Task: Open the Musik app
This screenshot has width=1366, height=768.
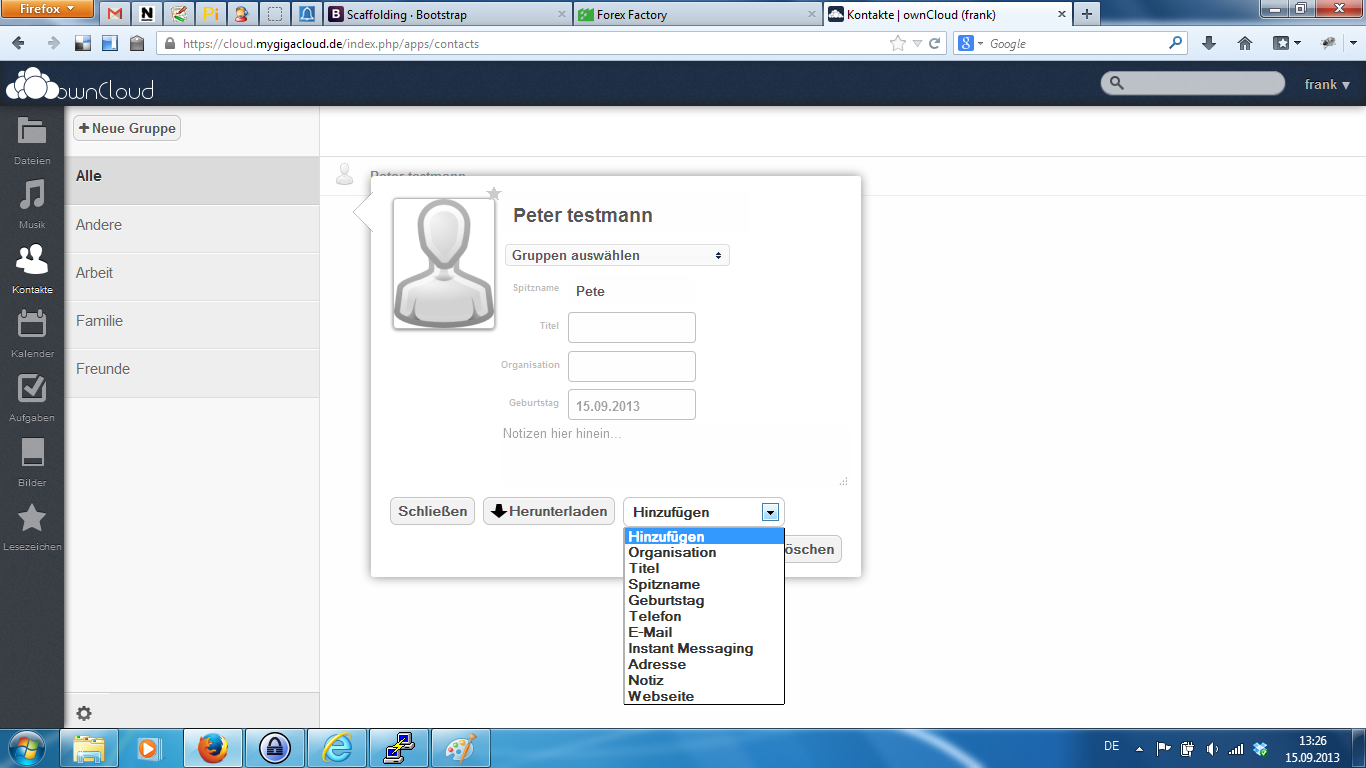Action: tap(32, 203)
